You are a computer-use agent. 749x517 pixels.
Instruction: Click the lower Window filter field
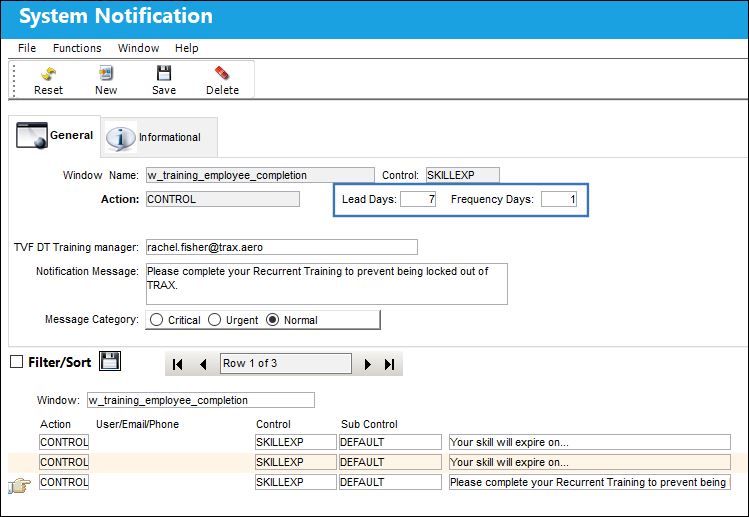(201, 400)
